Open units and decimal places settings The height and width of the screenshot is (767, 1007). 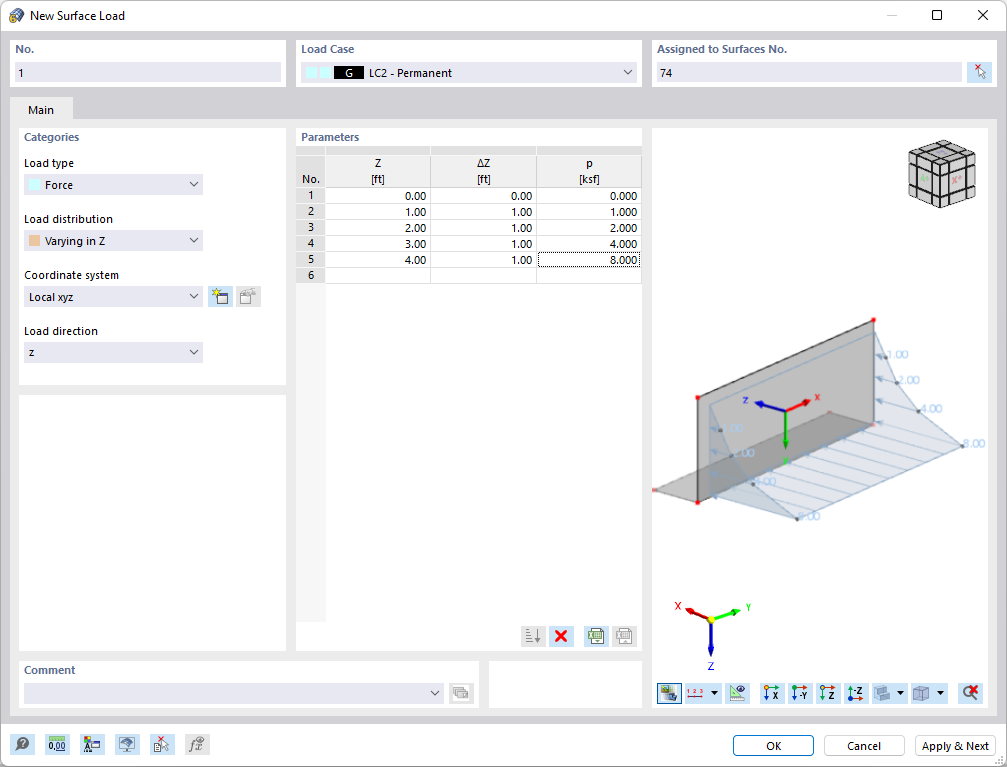[x=57, y=744]
